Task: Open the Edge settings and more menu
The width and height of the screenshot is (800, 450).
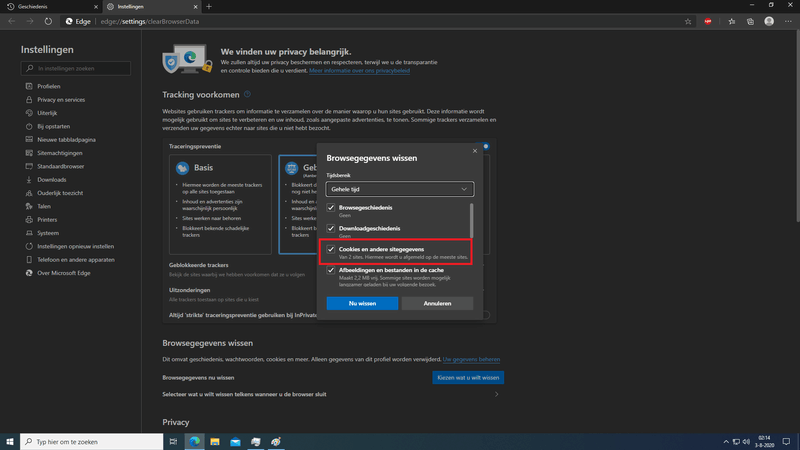Action: pos(788,21)
